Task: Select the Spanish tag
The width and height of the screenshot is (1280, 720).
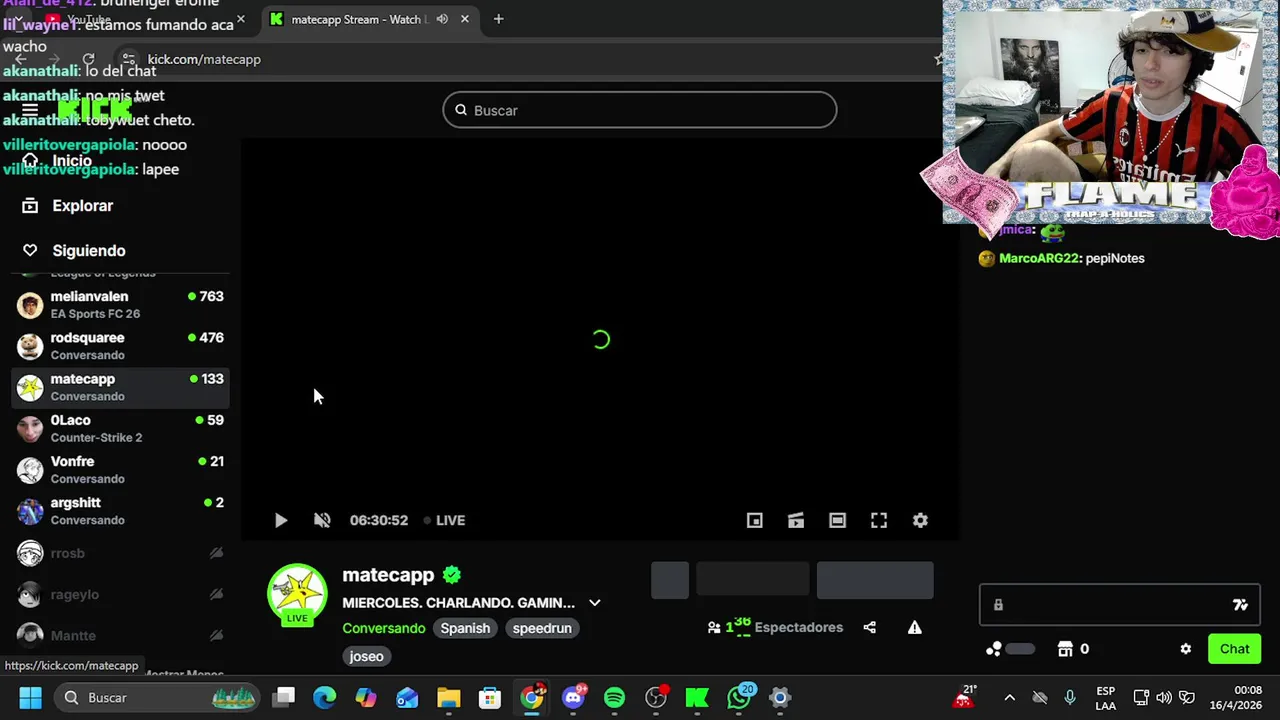Action: pyautogui.click(x=465, y=628)
